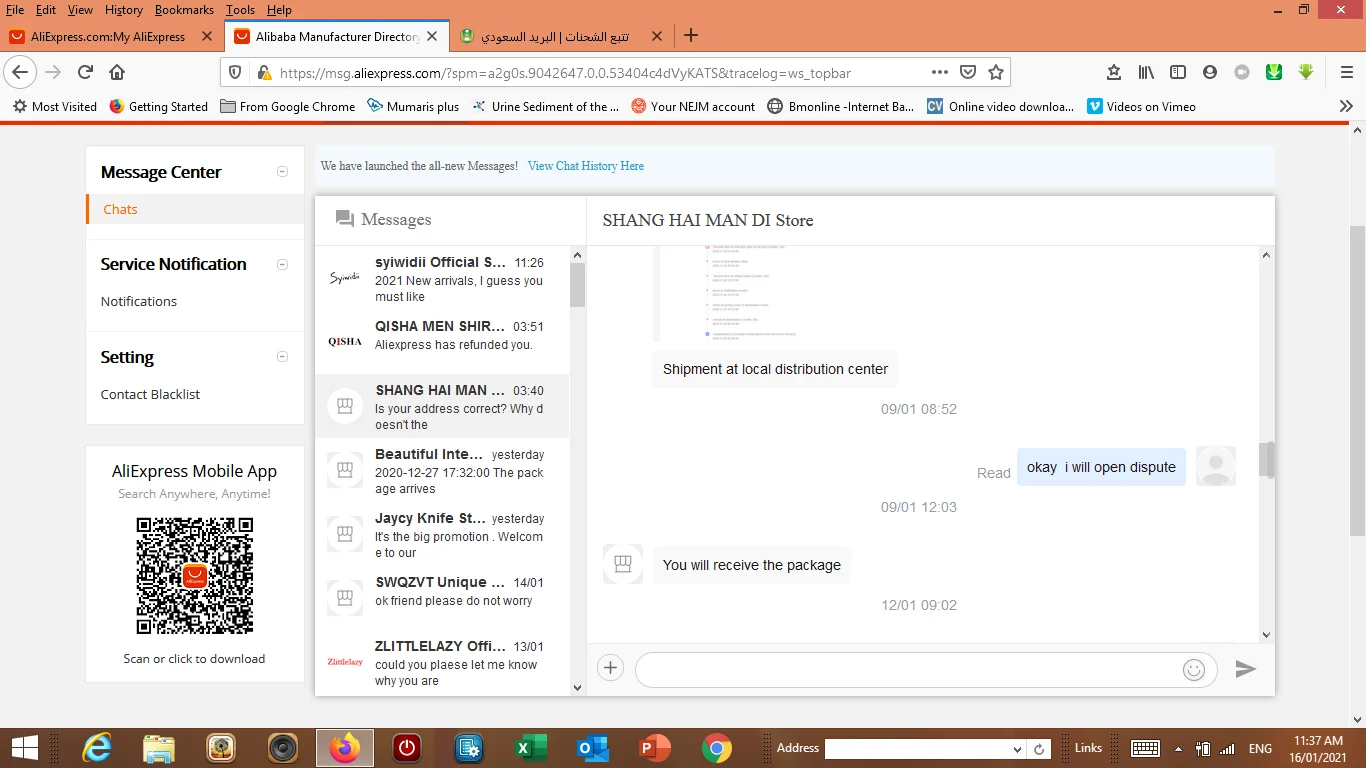Image resolution: width=1366 pixels, height=768 pixels.
Task: Click the Firefox back arrow button
Action: 21,72
